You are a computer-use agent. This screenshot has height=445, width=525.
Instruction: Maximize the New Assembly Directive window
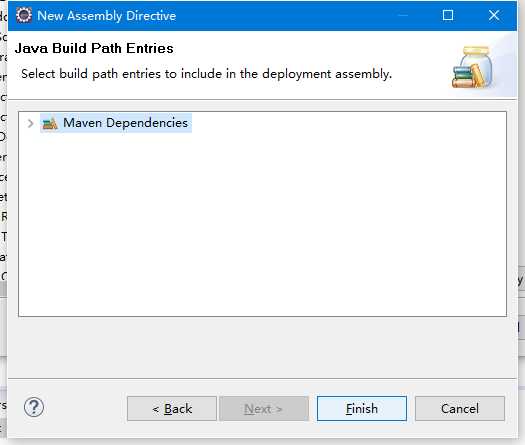coord(448,15)
